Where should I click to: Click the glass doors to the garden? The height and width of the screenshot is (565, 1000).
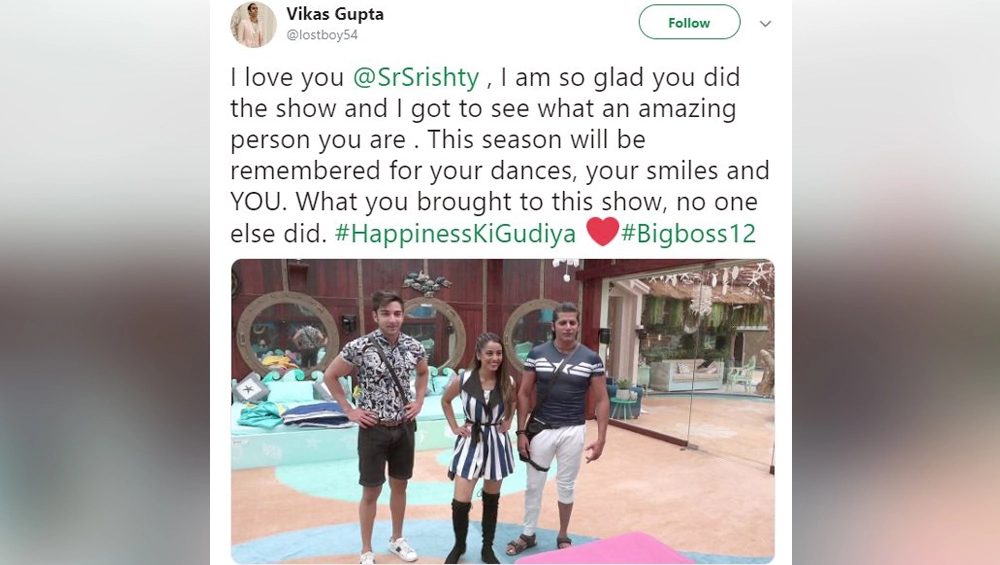(x=689, y=363)
